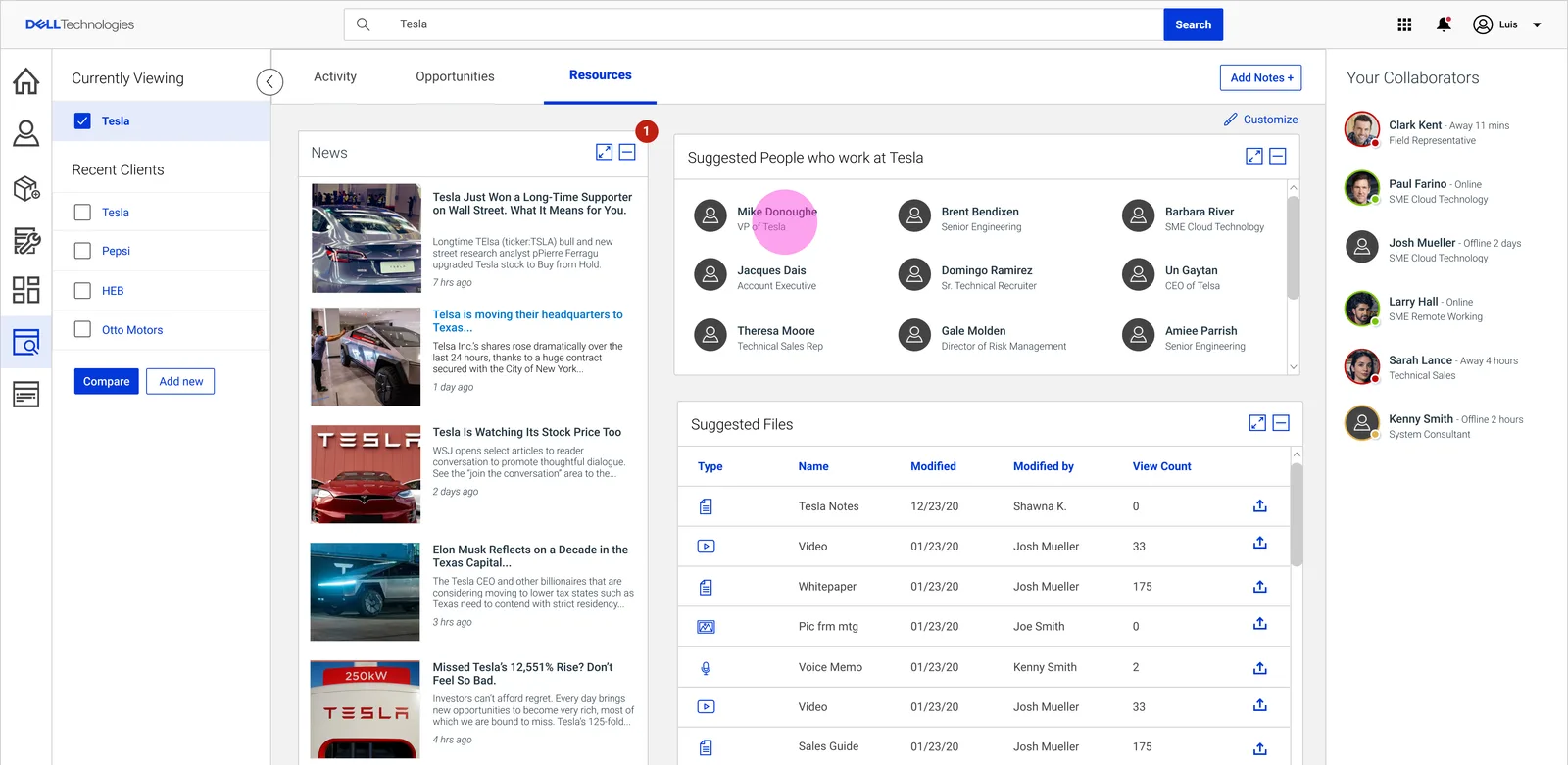Check the Pepsi client checkbox
Image resolution: width=1568 pixels, height=765 pixels.
tap(83, 251)
